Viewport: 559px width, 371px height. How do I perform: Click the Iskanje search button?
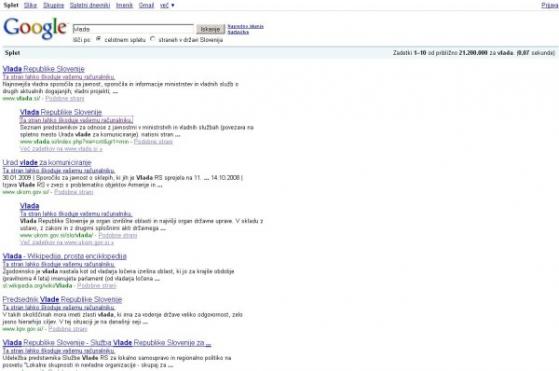(x=210, y=29)
